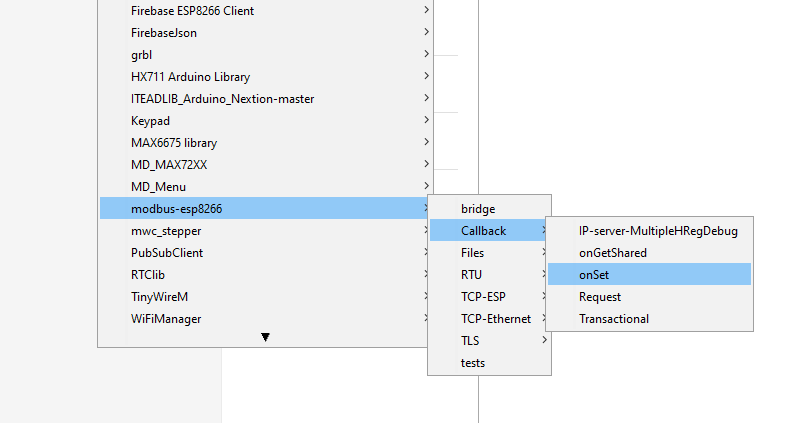The image size is (796, 423).
Task: Open the TCP-ESP examples submenu
Action: pos(488,297)
